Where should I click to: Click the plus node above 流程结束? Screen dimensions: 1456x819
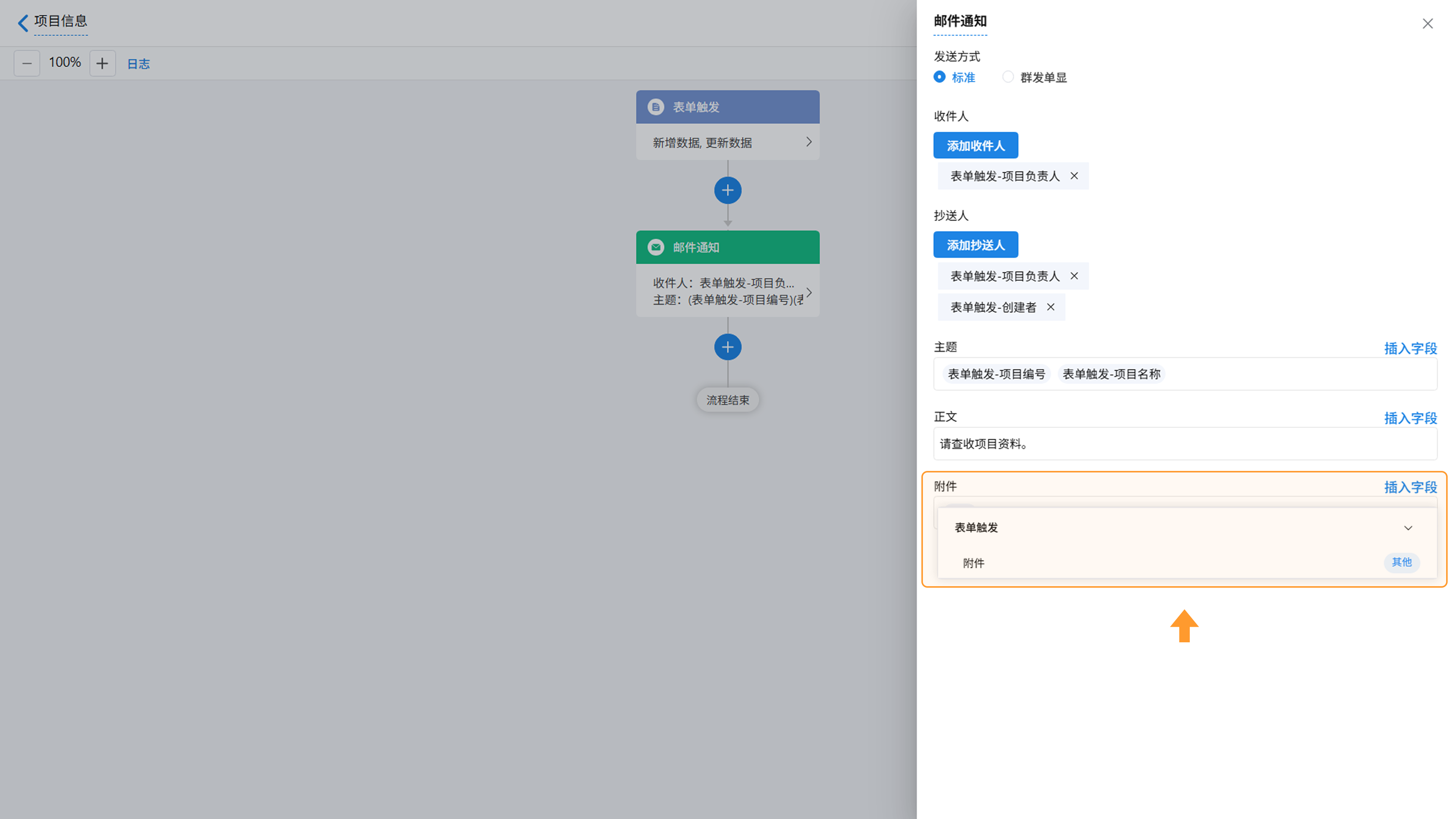(x=728, y=347)
